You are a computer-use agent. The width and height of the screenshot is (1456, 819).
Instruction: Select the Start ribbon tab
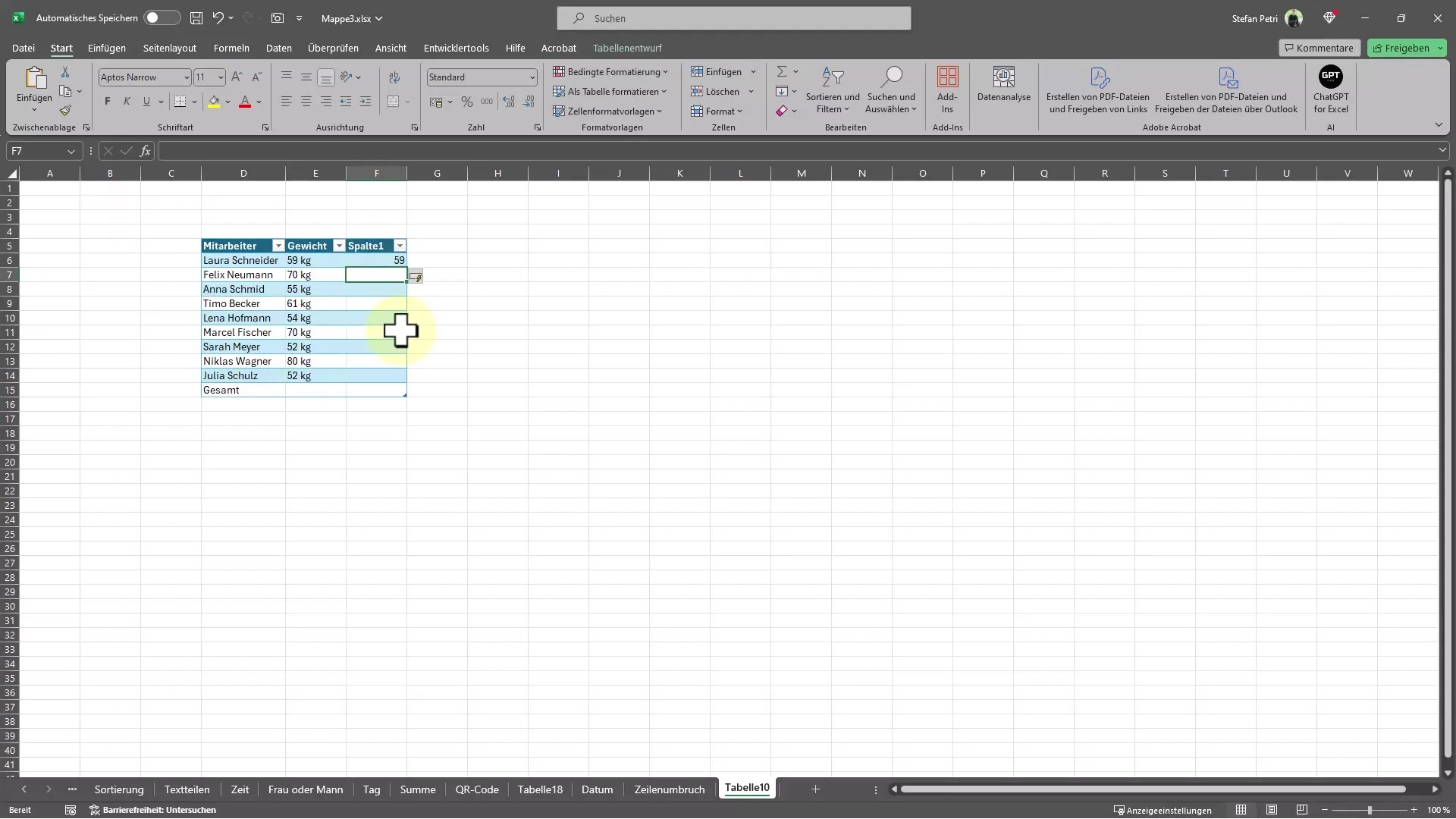(x=61, y=47)
